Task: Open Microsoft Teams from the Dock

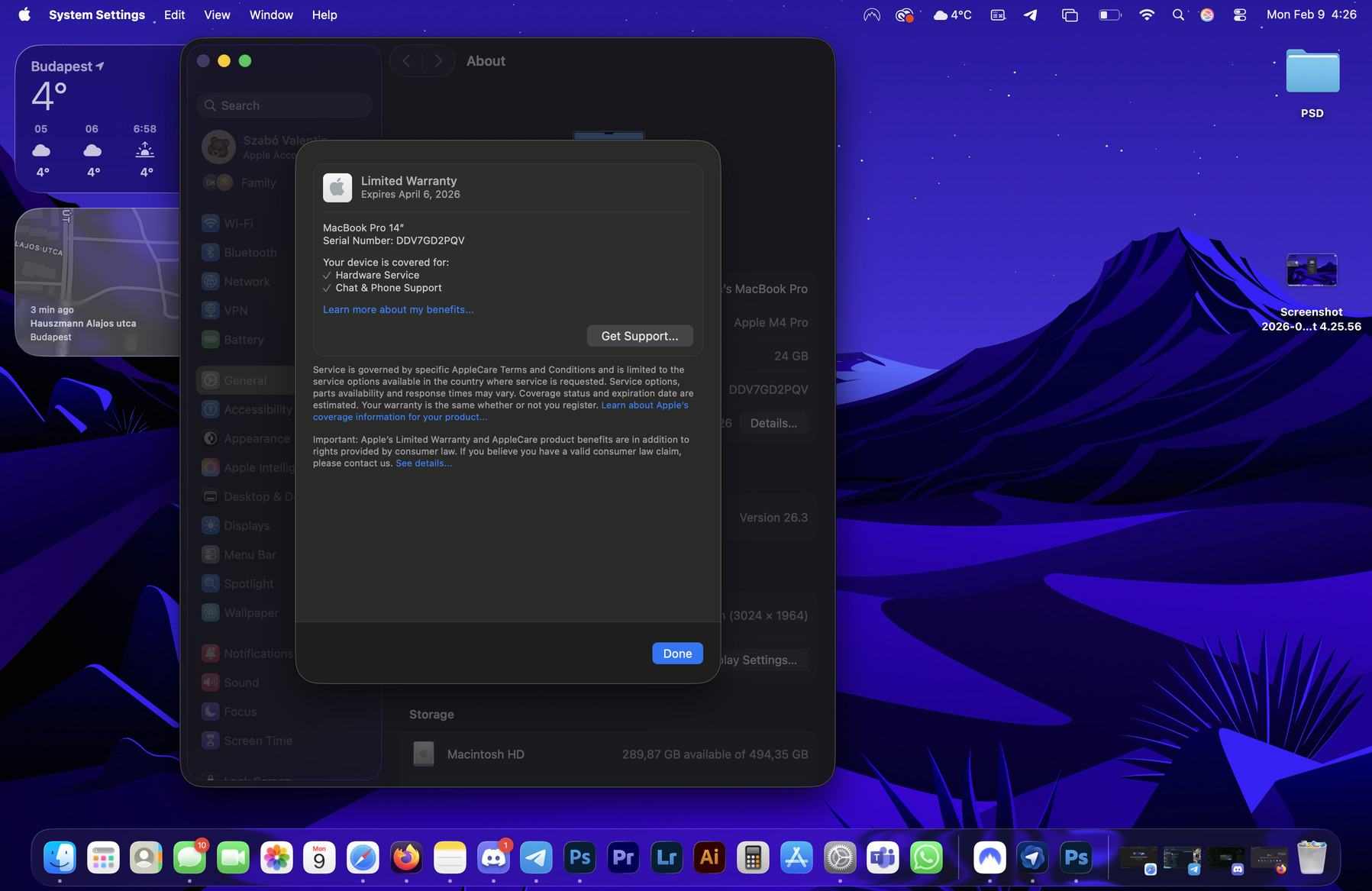Action: [x=883, y=857]
